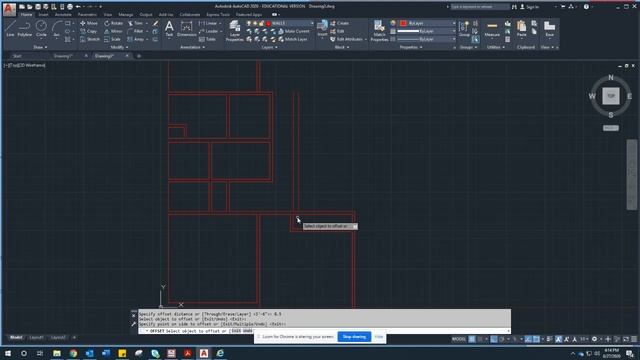Open the object color ByLayer dropdown
The width and height of the screenshot is (640, 360).
427,23
